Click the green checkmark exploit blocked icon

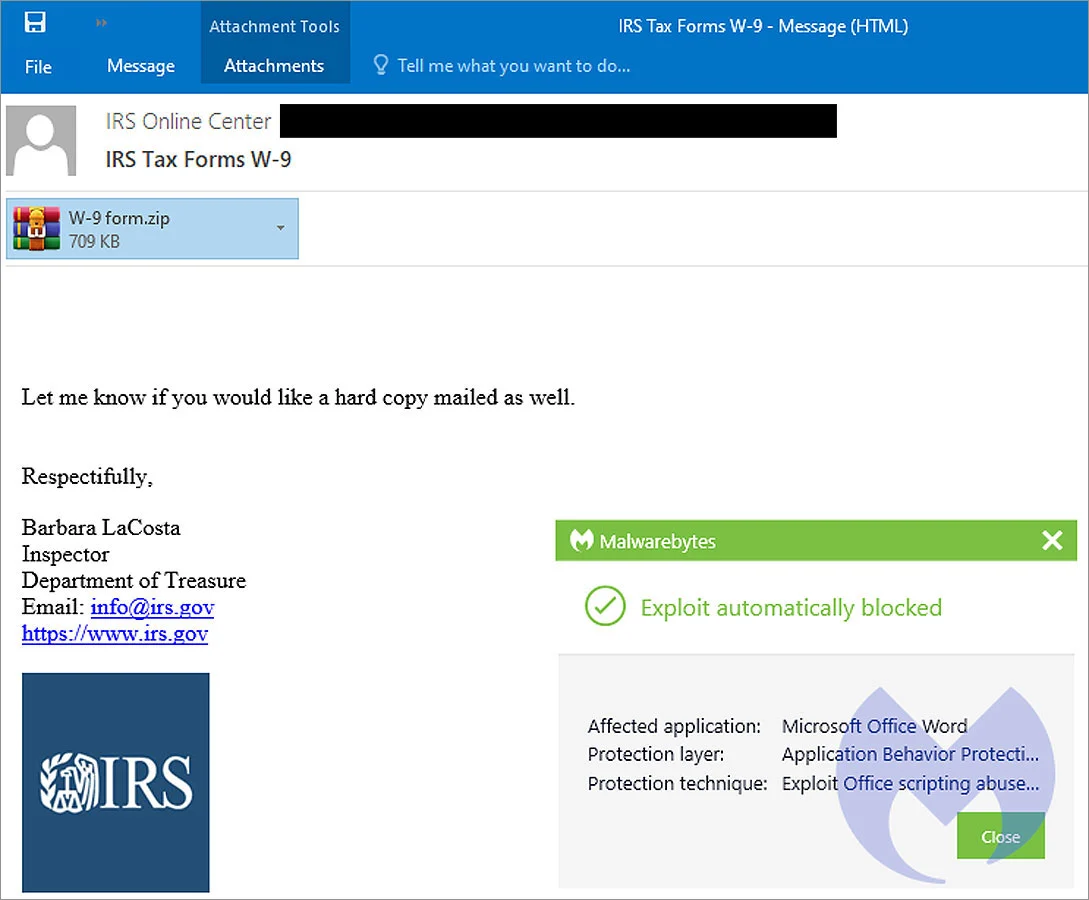[x=605, y=606]
